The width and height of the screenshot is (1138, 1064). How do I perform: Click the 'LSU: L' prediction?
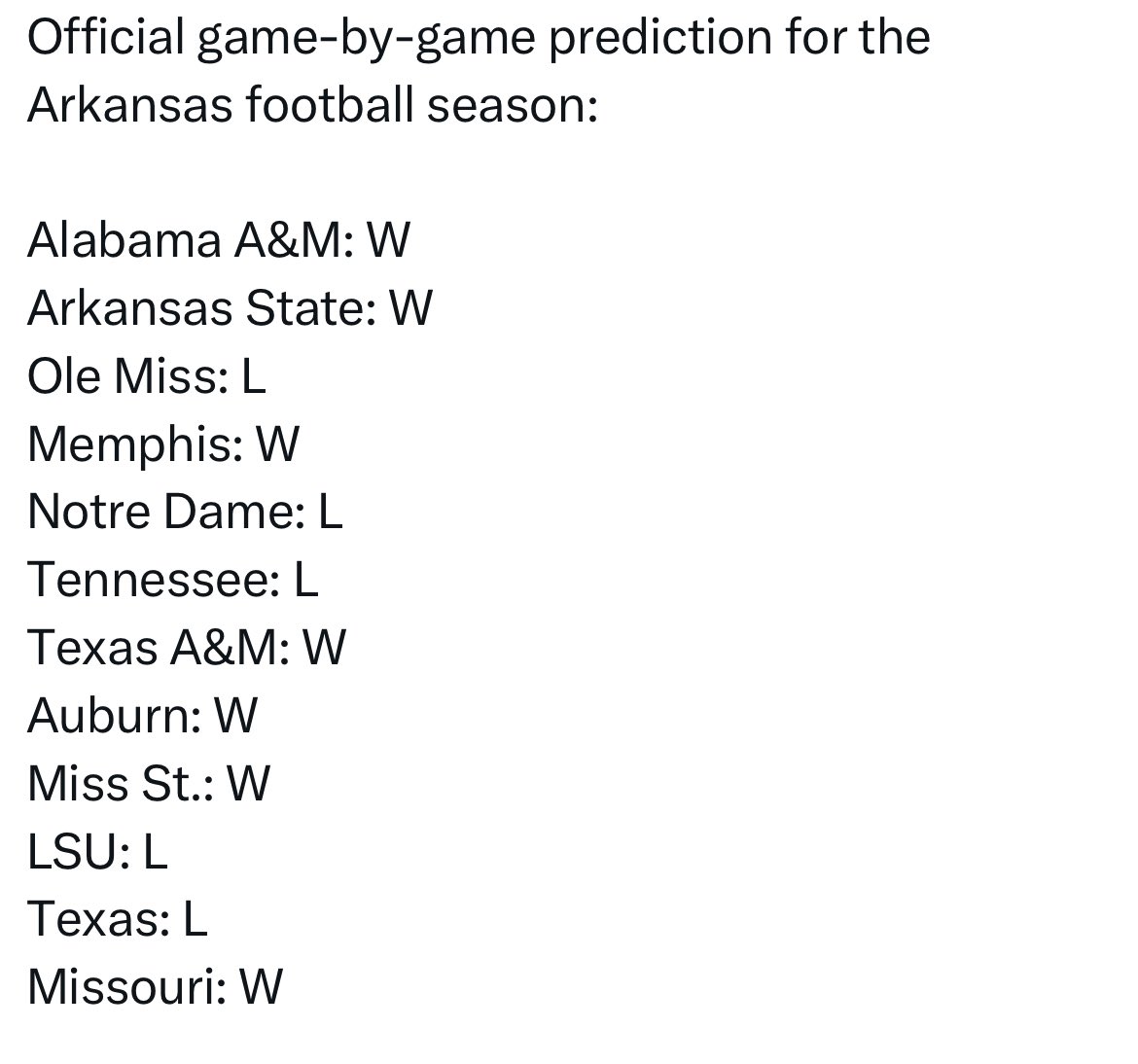click(98, 851)
